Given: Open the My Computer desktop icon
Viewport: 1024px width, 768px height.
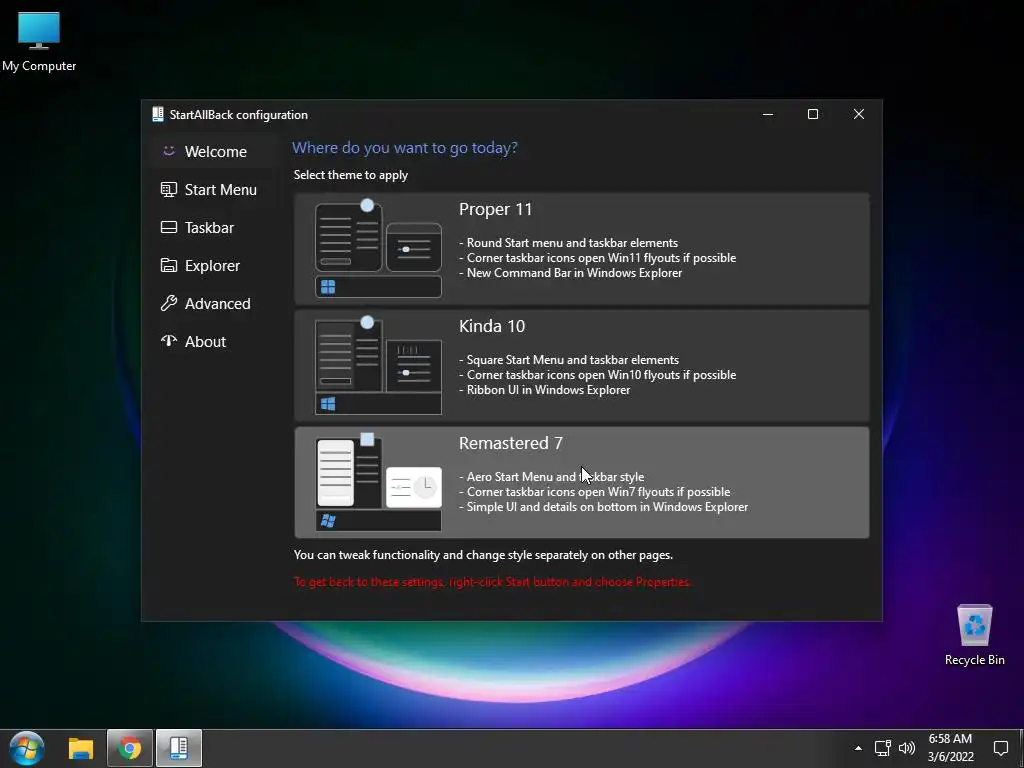Looking at the screenshot, I should point(39,42).
